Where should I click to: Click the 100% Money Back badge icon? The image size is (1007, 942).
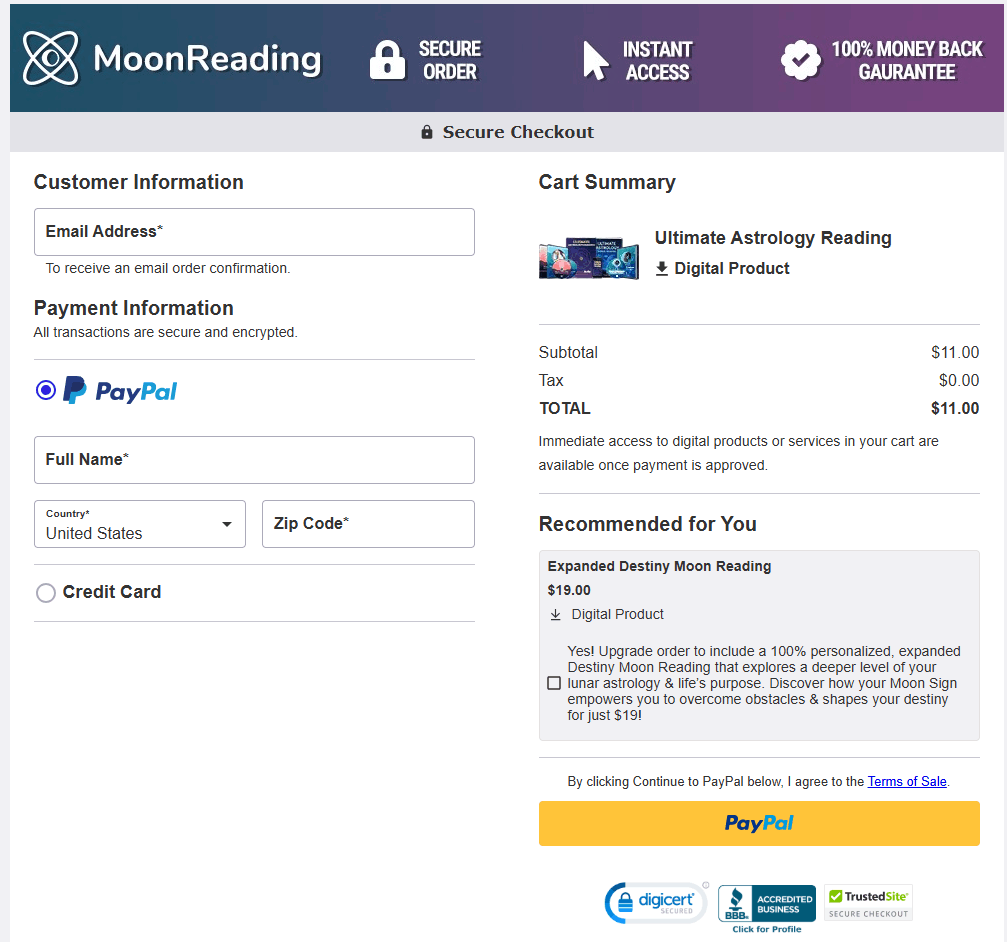799,57
